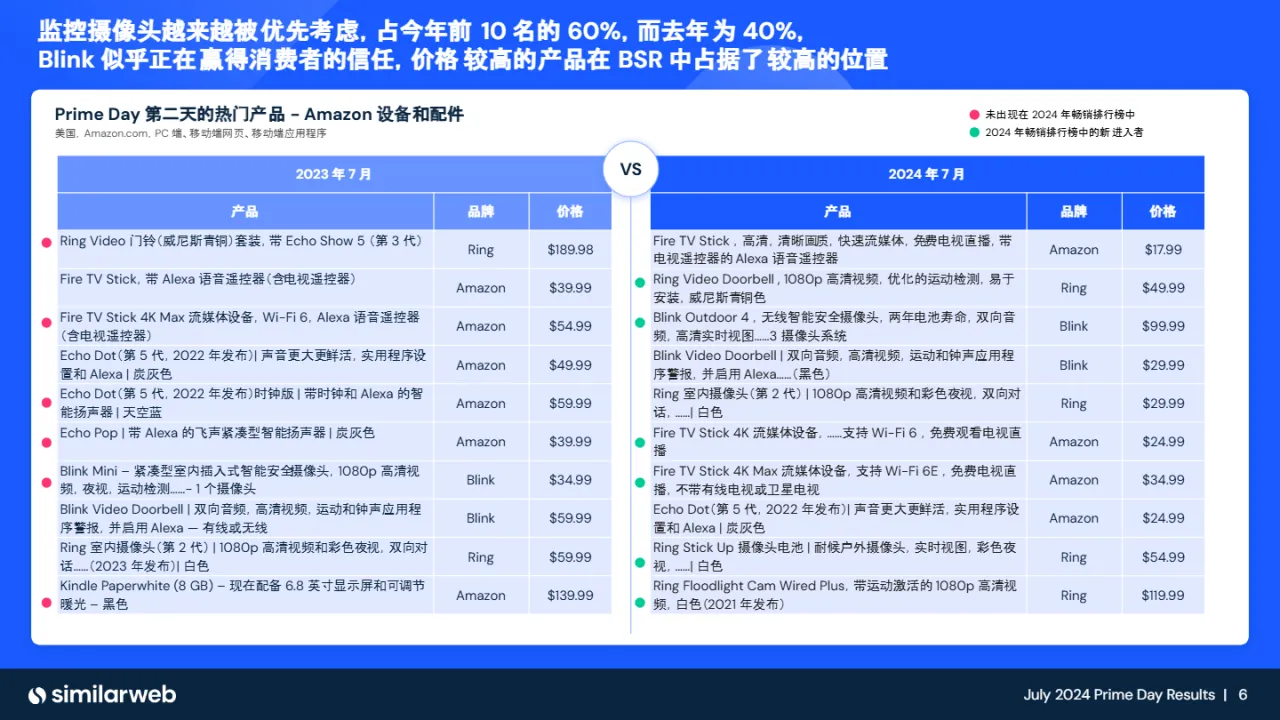Viewport: 1280px width, 720px height.
Task: Click product Fire TV Stick, 带 Alexa 语音遥控器 in 2023
Action: click(x=208, y=279)
